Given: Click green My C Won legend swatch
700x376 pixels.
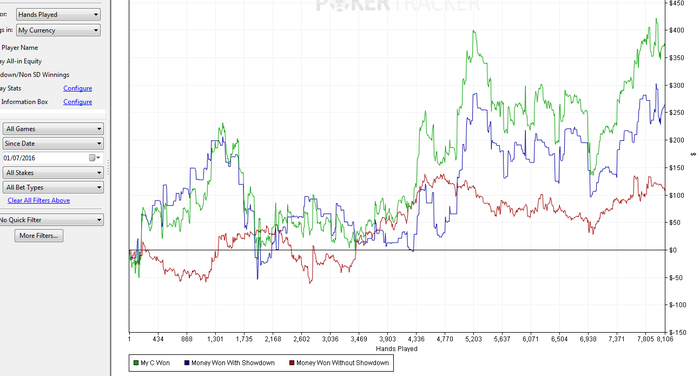Looking at the screenshot, I should click(136, 363).
